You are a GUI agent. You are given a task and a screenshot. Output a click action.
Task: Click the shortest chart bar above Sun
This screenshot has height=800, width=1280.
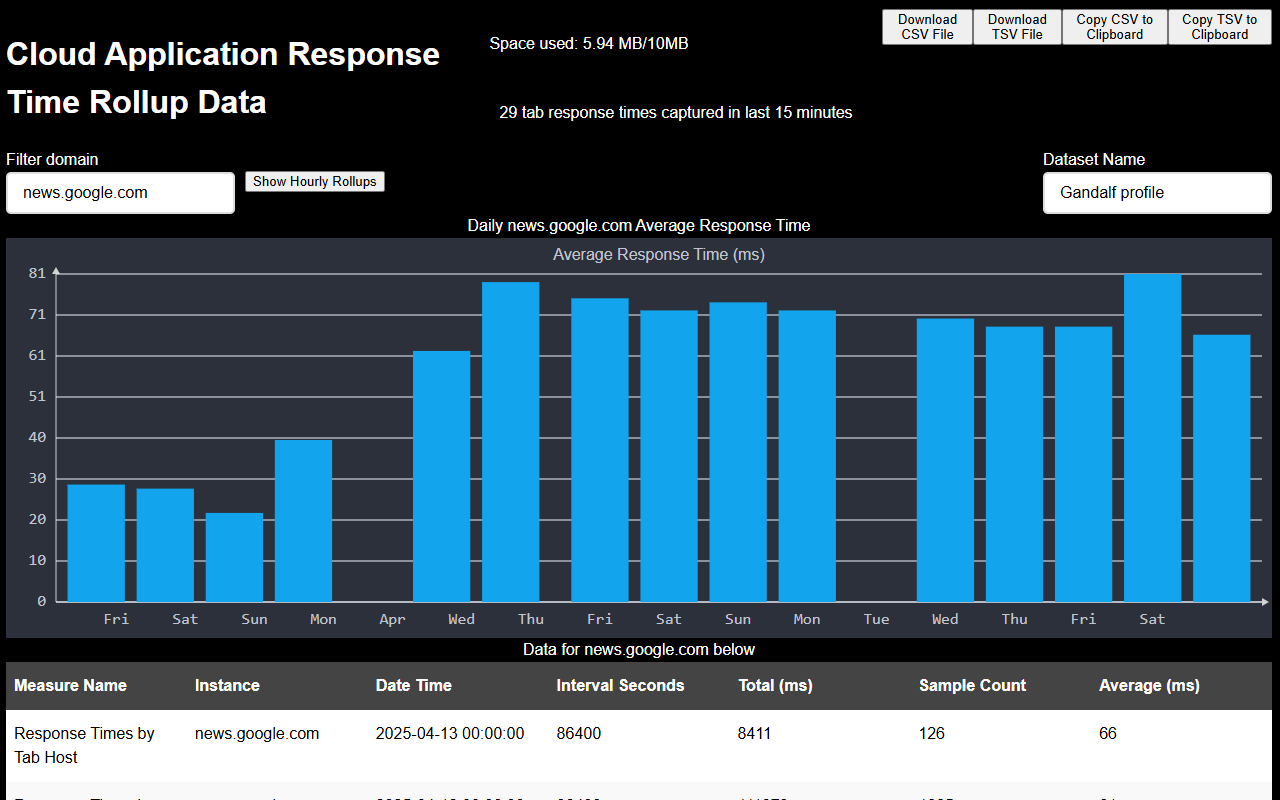234,557
